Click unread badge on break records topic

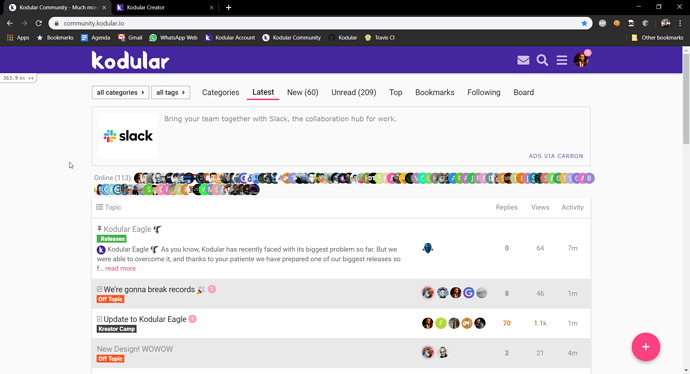pyautogui.click(x=212, y=289)
